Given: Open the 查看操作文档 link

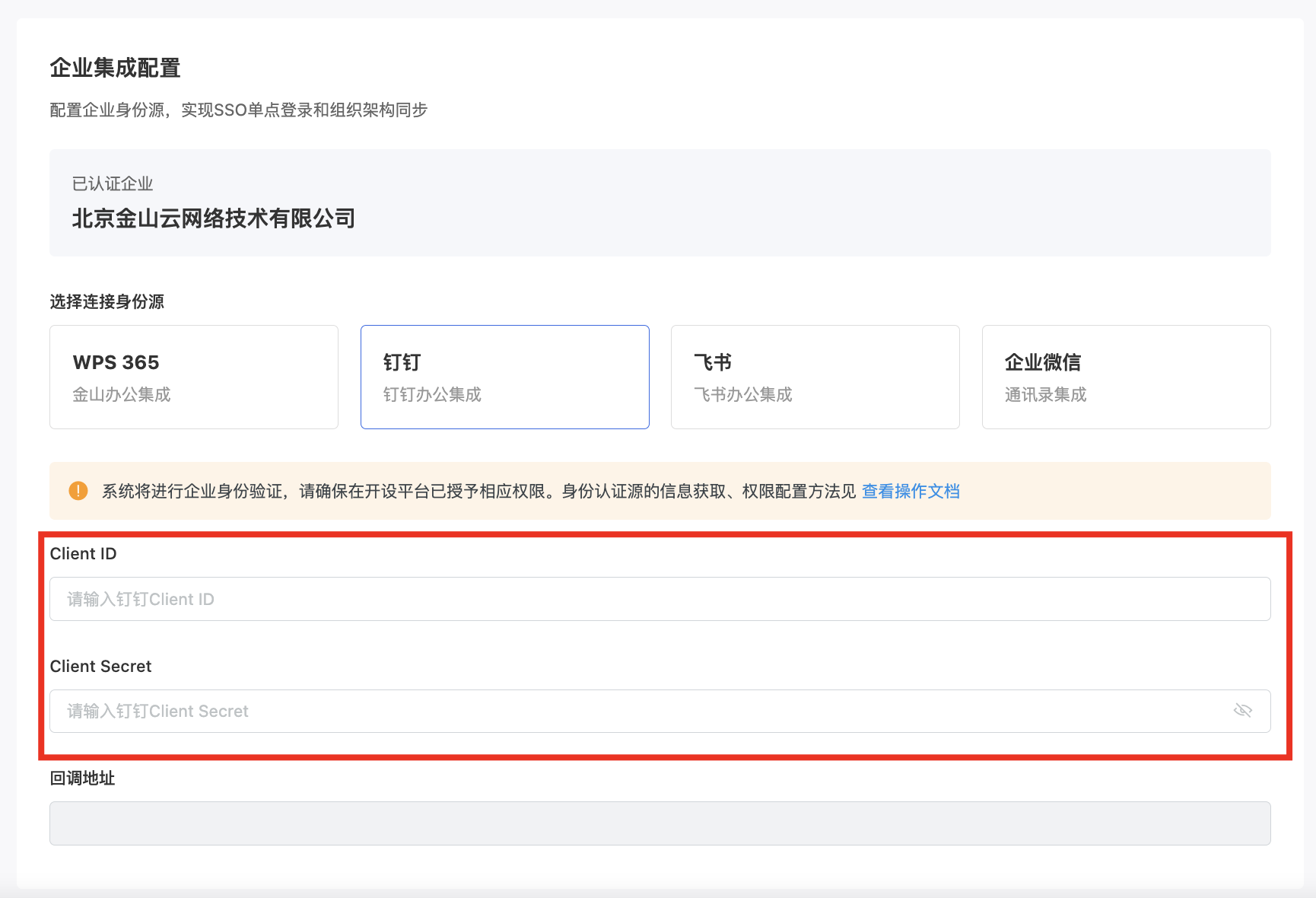Looking at the screenshot, I should click(x=911, y=492).
